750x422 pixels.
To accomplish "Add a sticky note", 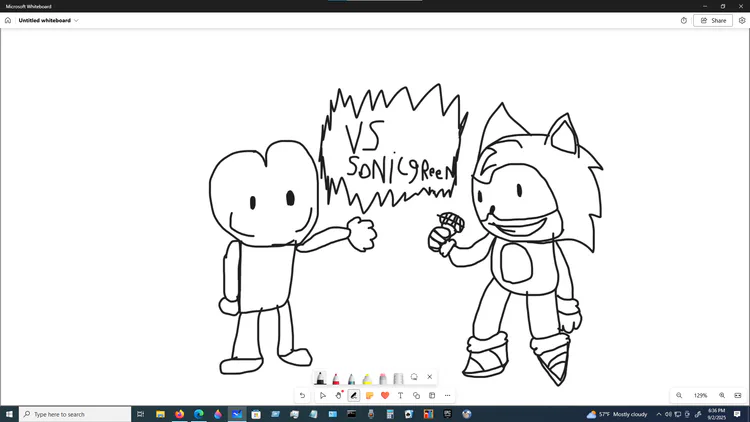I will point(369,396).
